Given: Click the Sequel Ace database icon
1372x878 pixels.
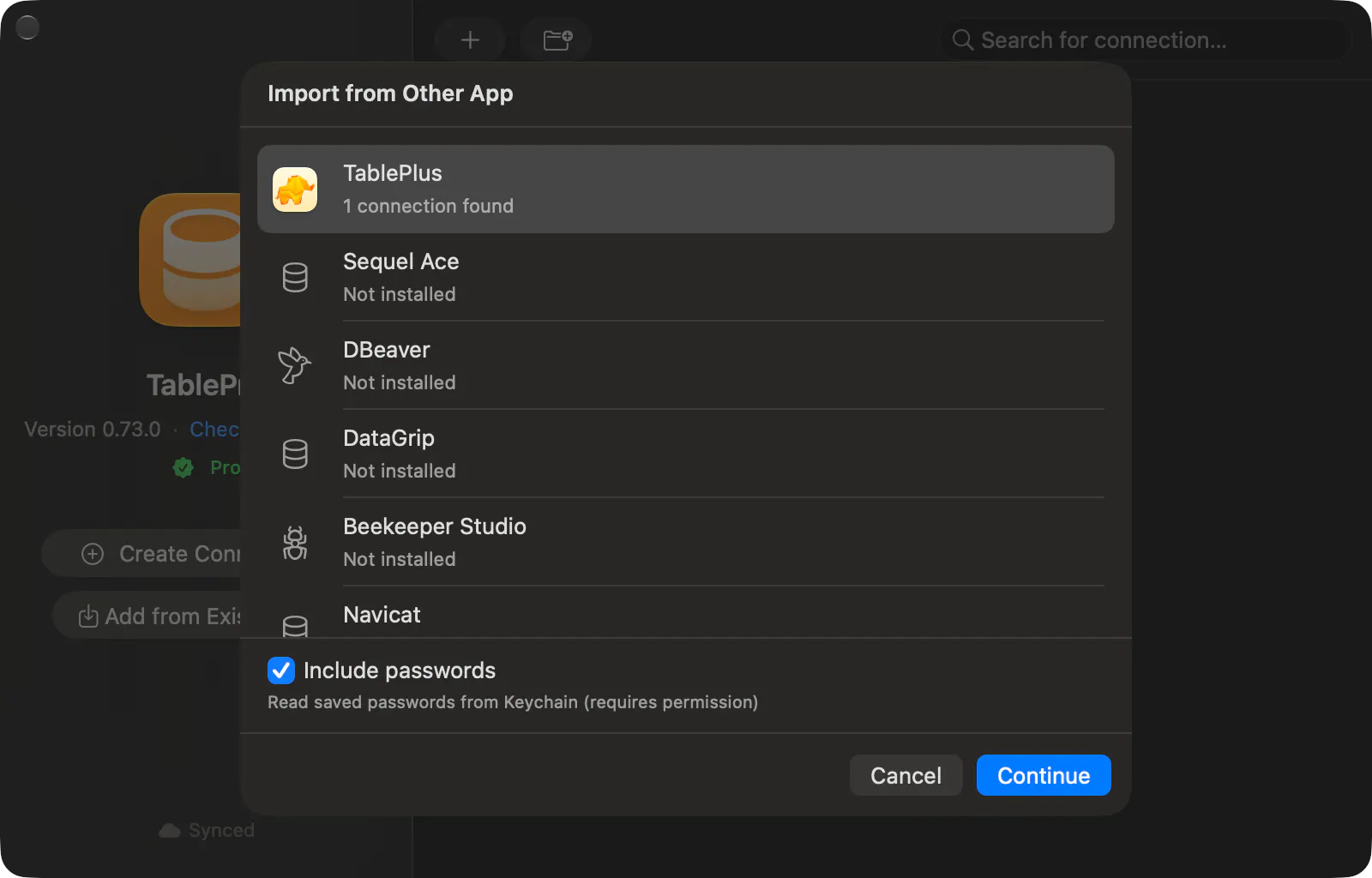Looking at the screenshot, I should [x=295, y=277].
